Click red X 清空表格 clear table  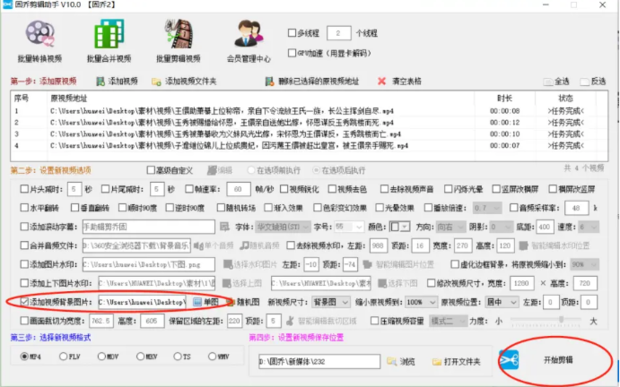coord(382,81)
